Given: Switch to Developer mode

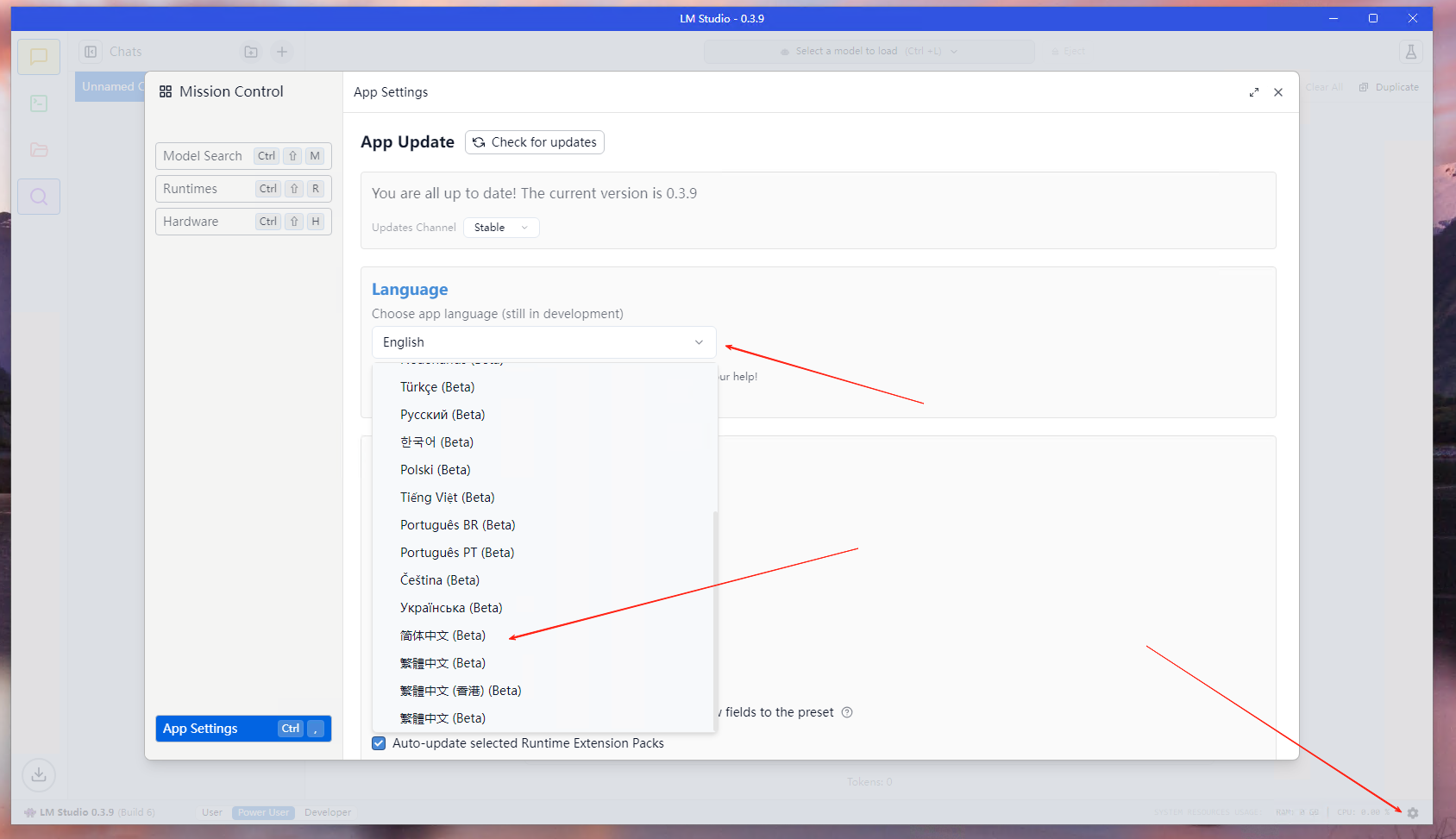Looking at the screenshot, I should click(328, 812).
